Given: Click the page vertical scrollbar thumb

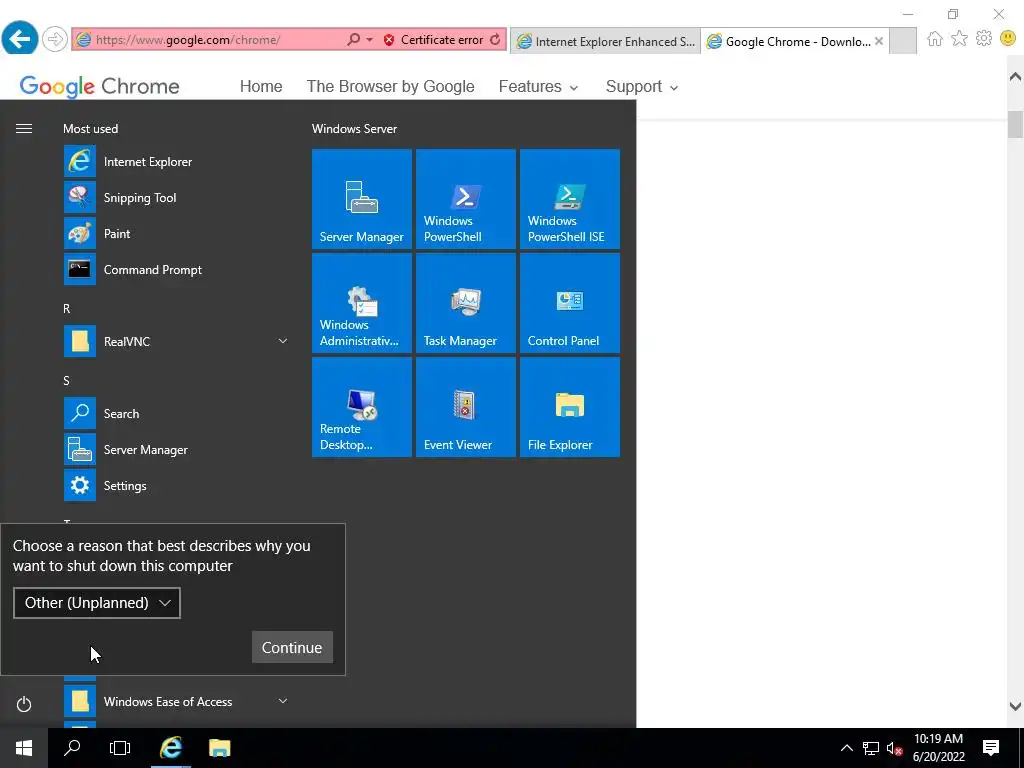Looking at the screenshot, I should (x=1015, y=124).
